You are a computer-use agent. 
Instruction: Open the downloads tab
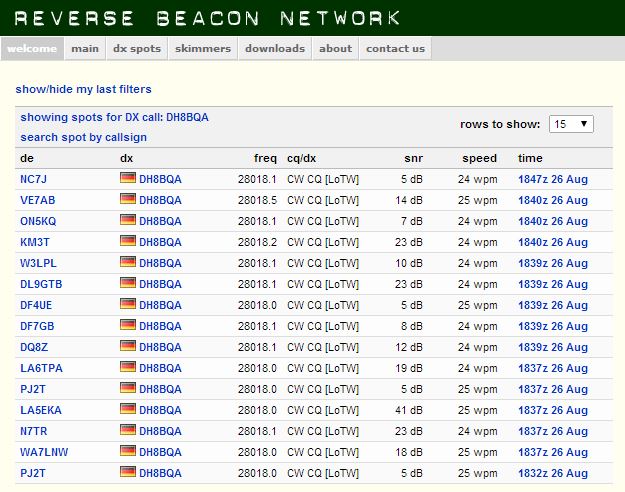[x=275, y=49]
